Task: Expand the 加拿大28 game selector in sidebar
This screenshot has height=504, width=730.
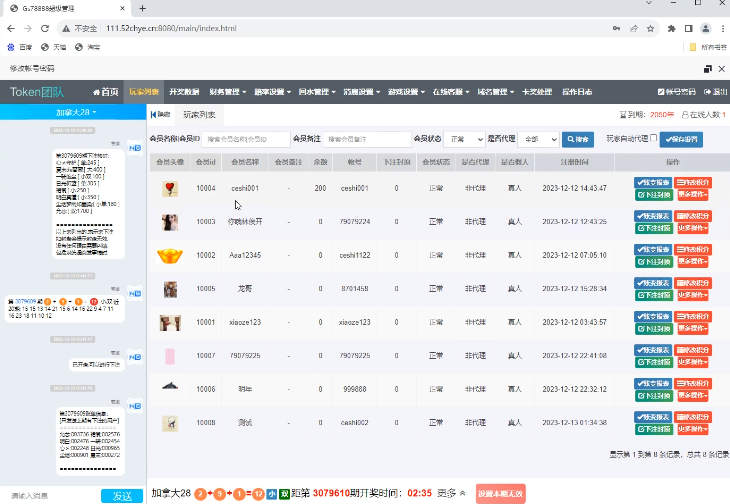Action: 75,112
